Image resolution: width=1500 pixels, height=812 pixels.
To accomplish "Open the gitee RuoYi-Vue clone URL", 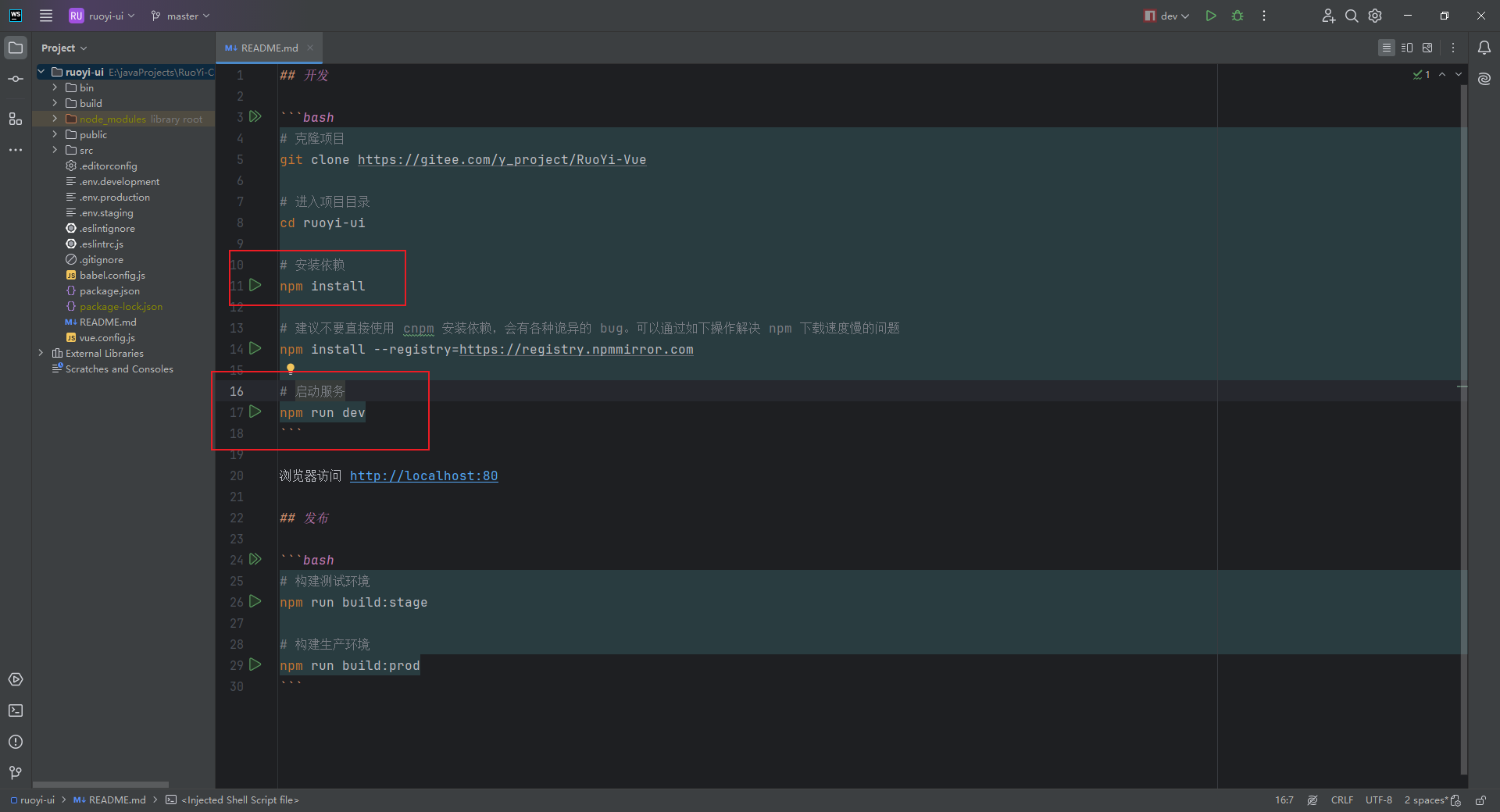I will [502, 159].
